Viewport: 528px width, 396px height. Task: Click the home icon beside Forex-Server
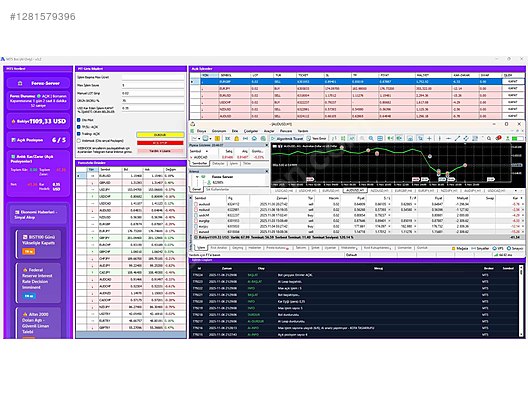pos(20,83)
